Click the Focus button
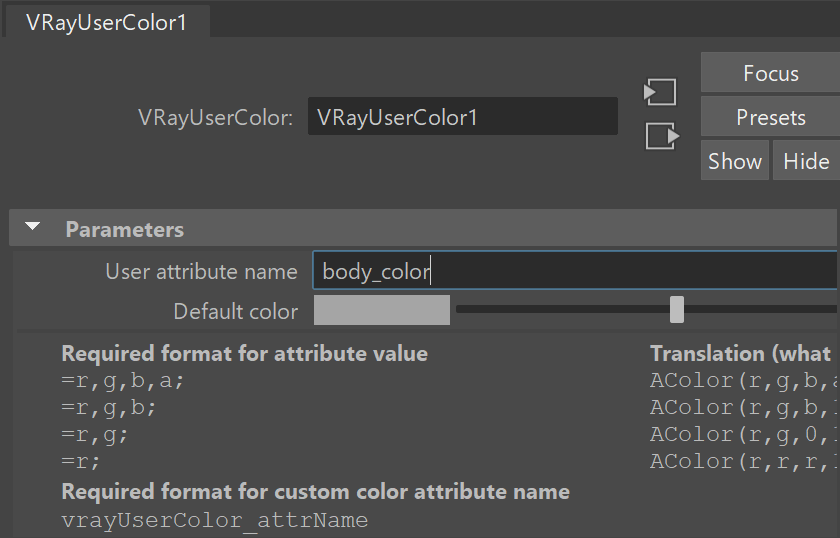 pos(770,73)
